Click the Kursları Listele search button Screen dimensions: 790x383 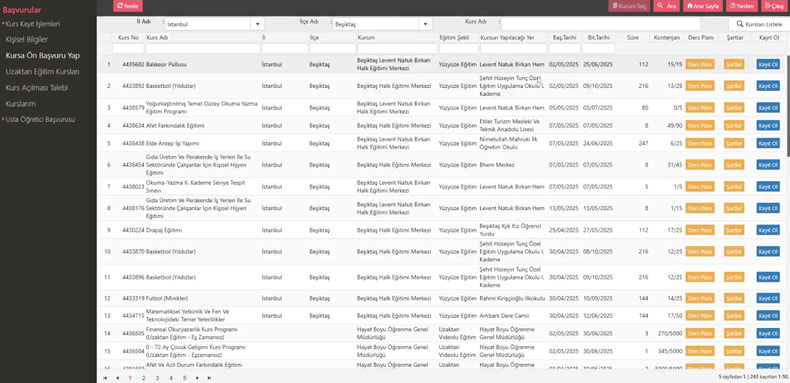[x=759, y=24]
